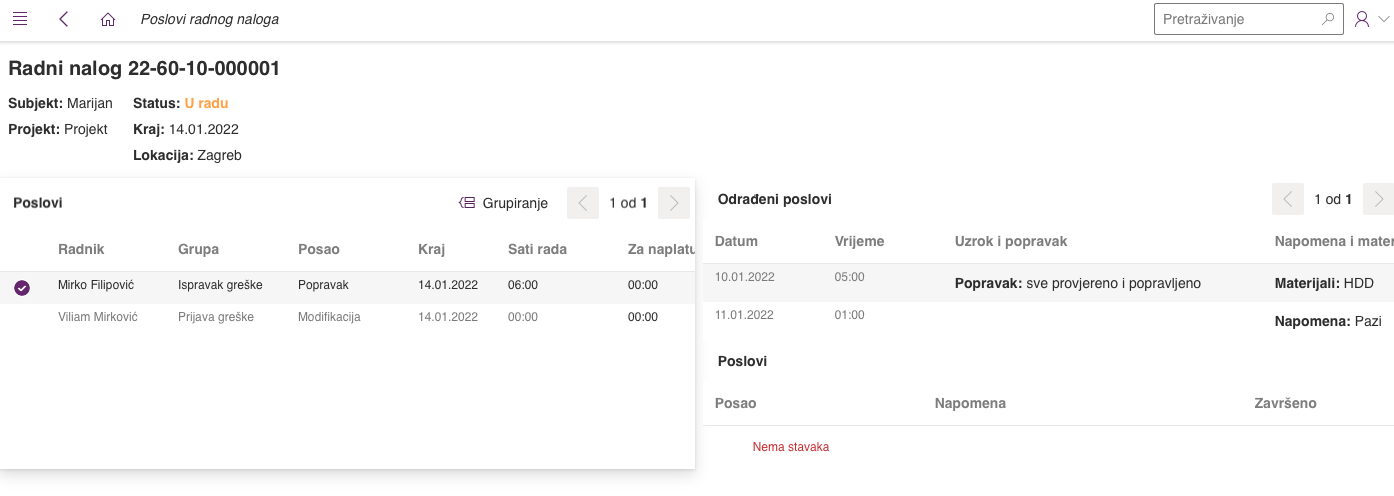Open the hamburger main menu
The image size is (1394, 496).
tap(20, 19)
